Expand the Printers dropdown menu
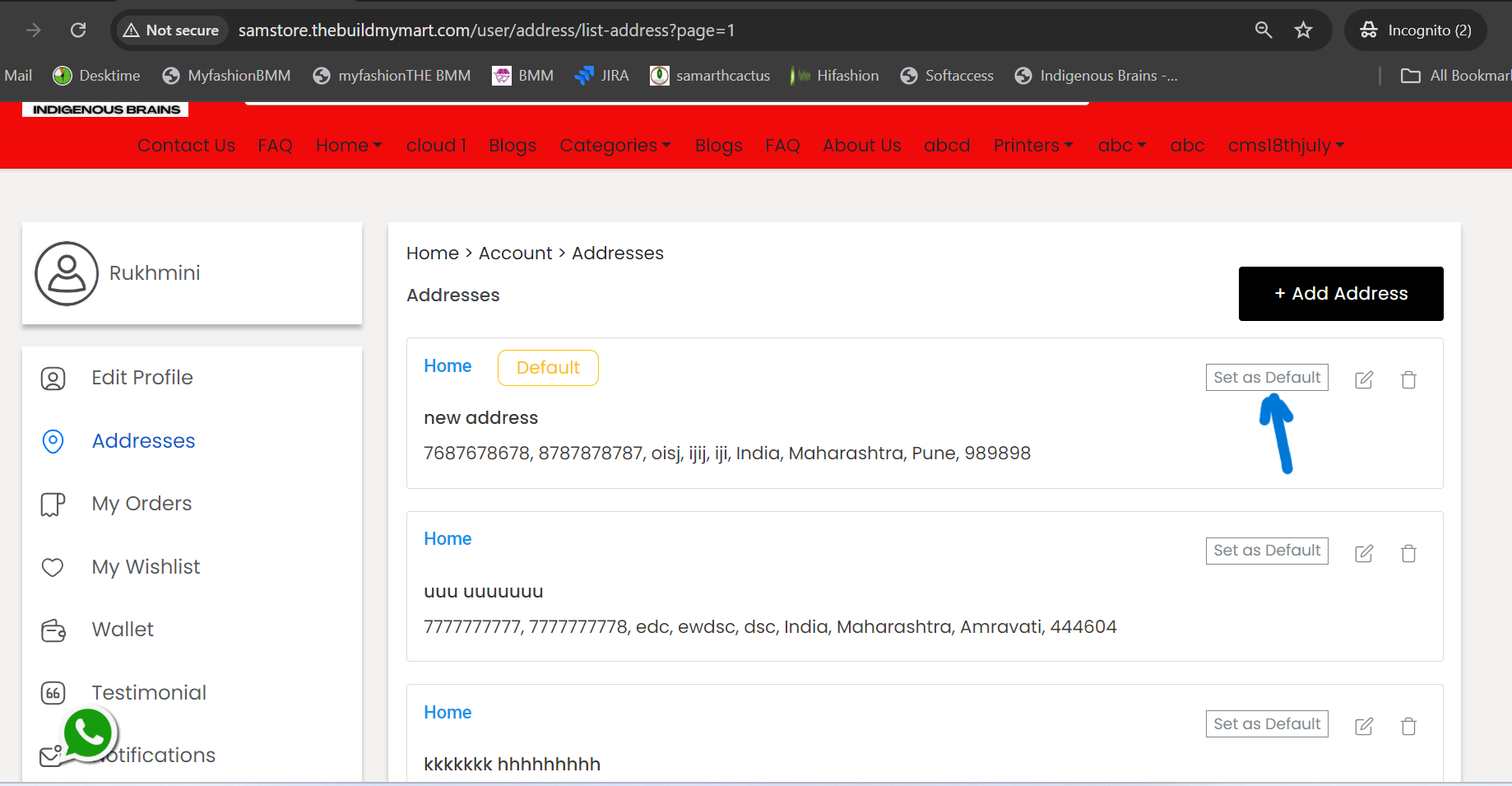1512x786 pixels. pos(1033,146)
